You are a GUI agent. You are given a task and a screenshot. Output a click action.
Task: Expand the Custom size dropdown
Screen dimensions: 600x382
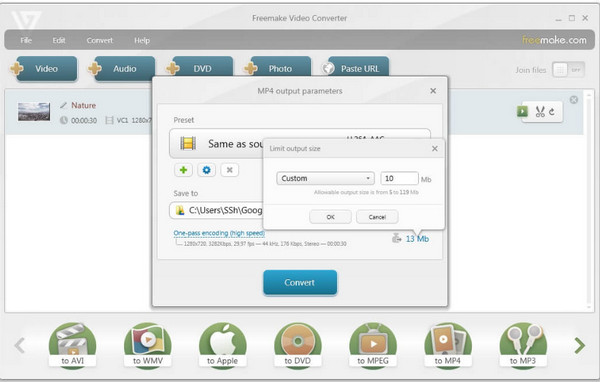click(325, 178)
